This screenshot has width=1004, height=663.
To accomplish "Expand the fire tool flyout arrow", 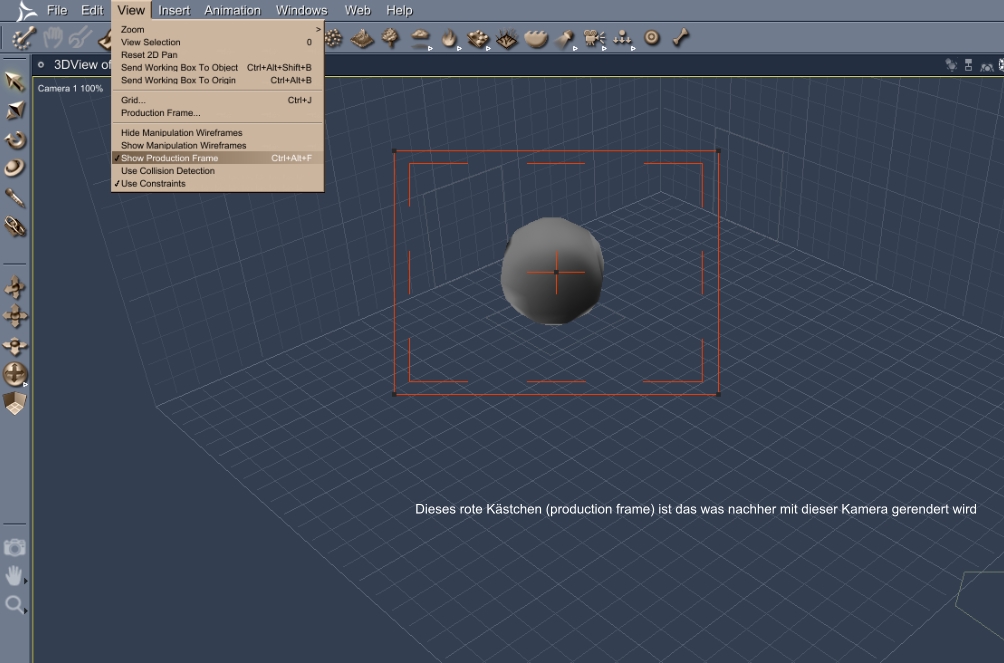I will click(459, 49).
